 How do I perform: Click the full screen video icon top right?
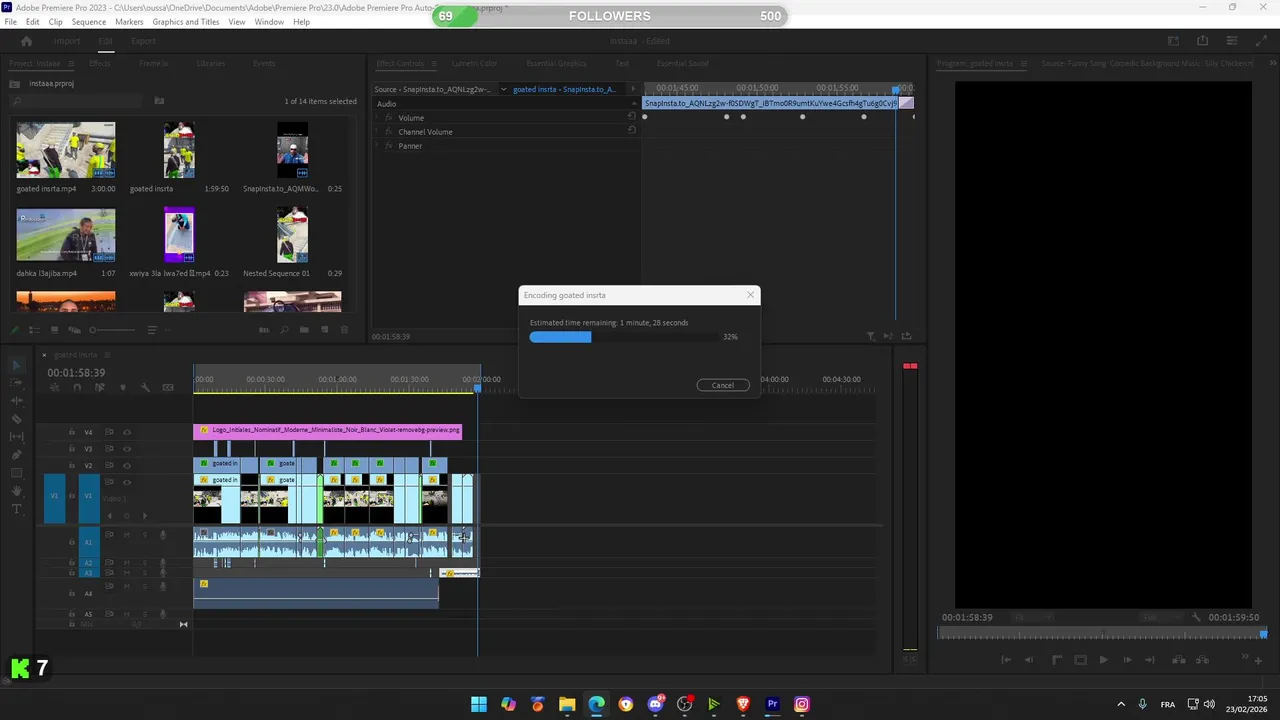[1259, 41]
